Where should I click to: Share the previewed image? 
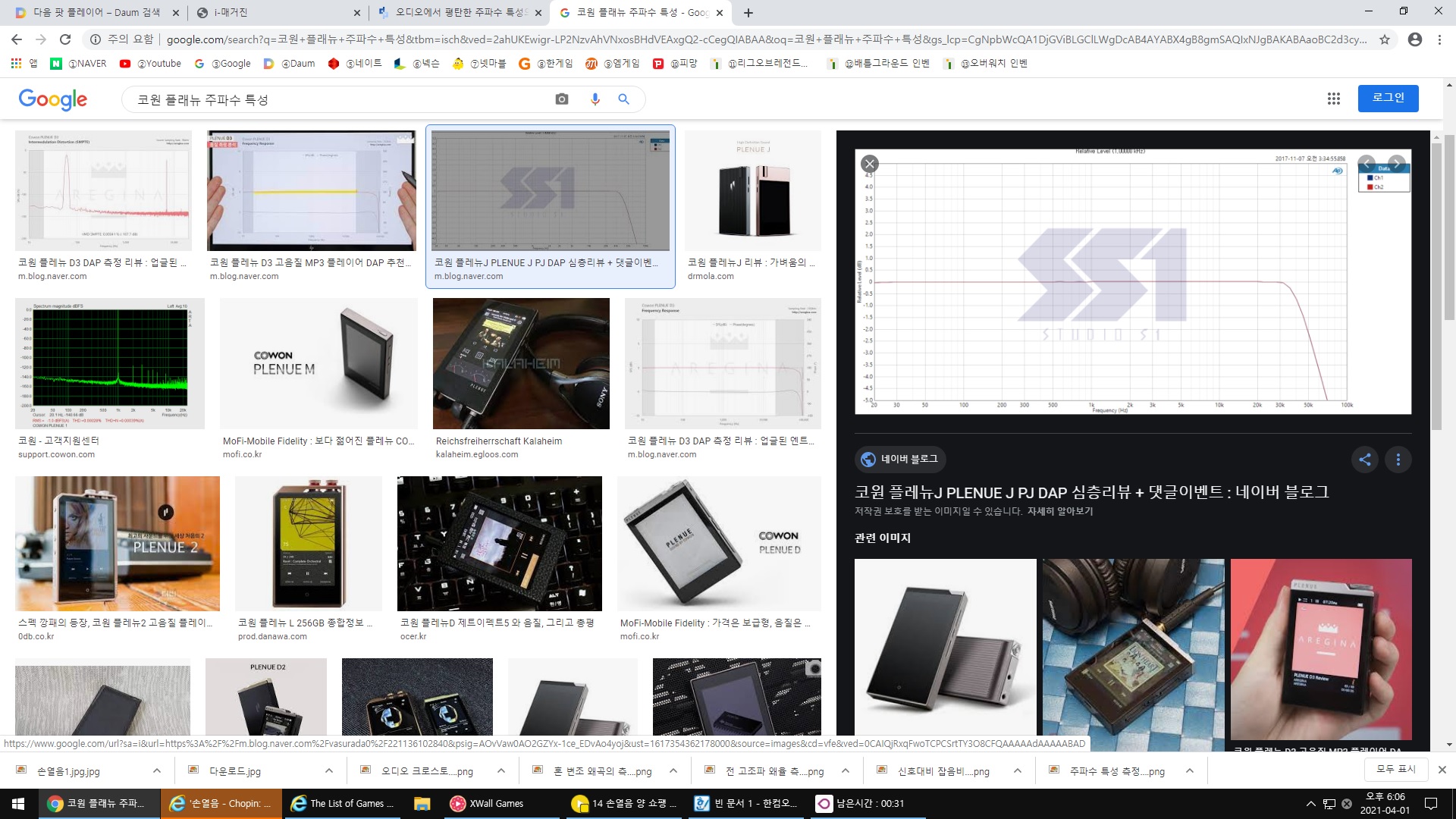point(1365,459)
